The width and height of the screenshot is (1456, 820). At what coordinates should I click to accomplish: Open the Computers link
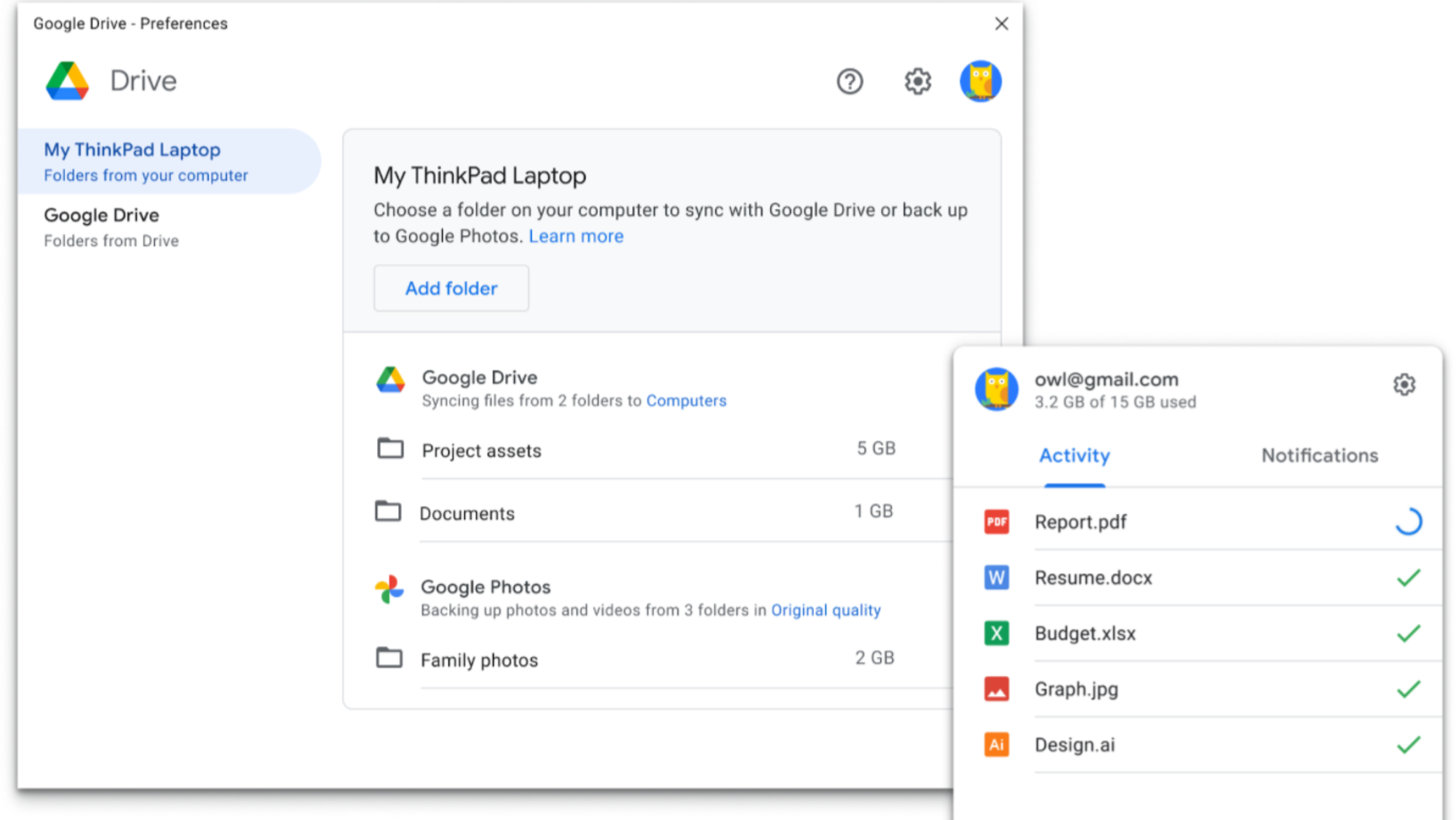tap(687, 401)
